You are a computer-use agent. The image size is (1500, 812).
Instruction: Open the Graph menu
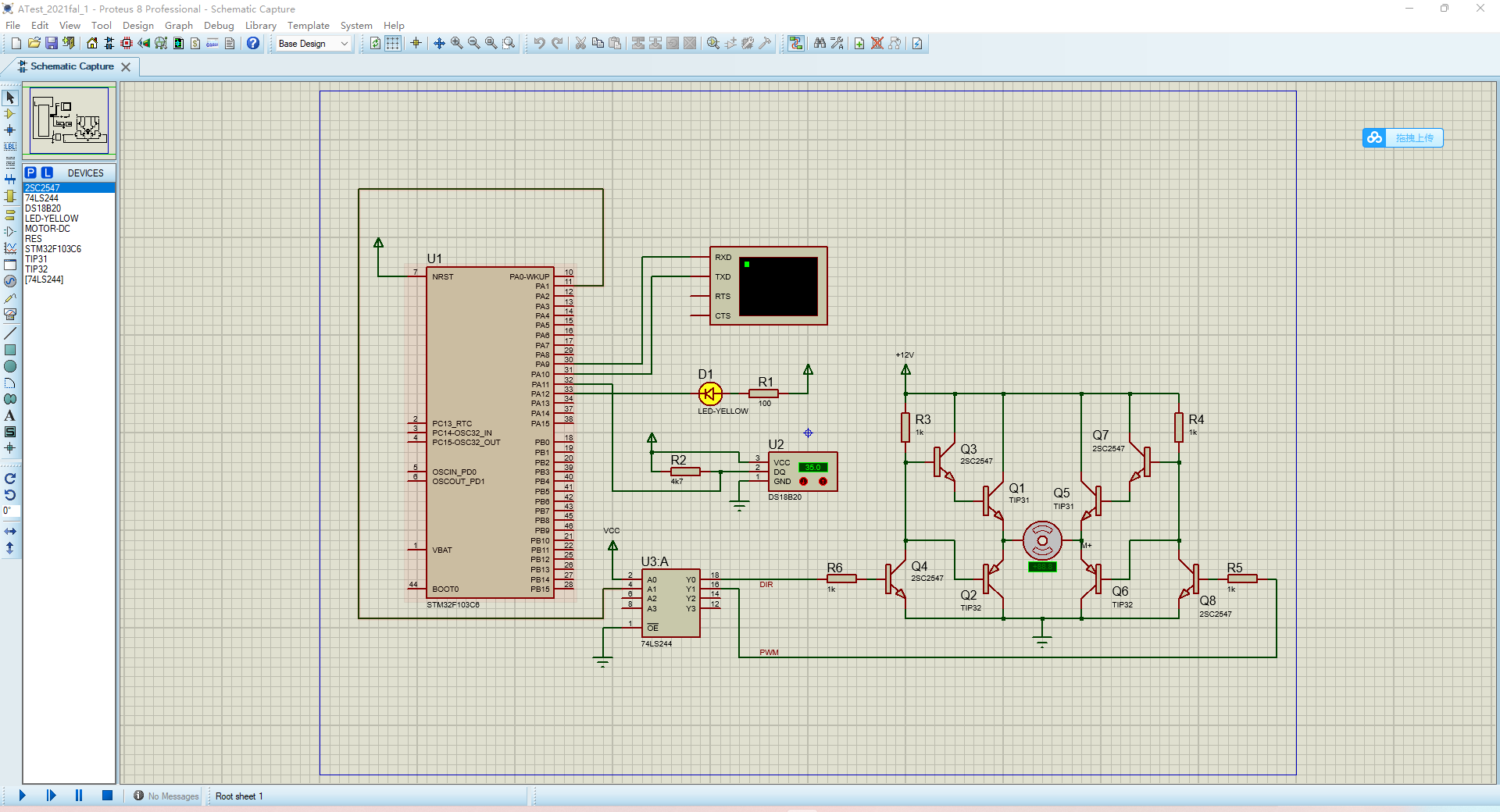179,26
